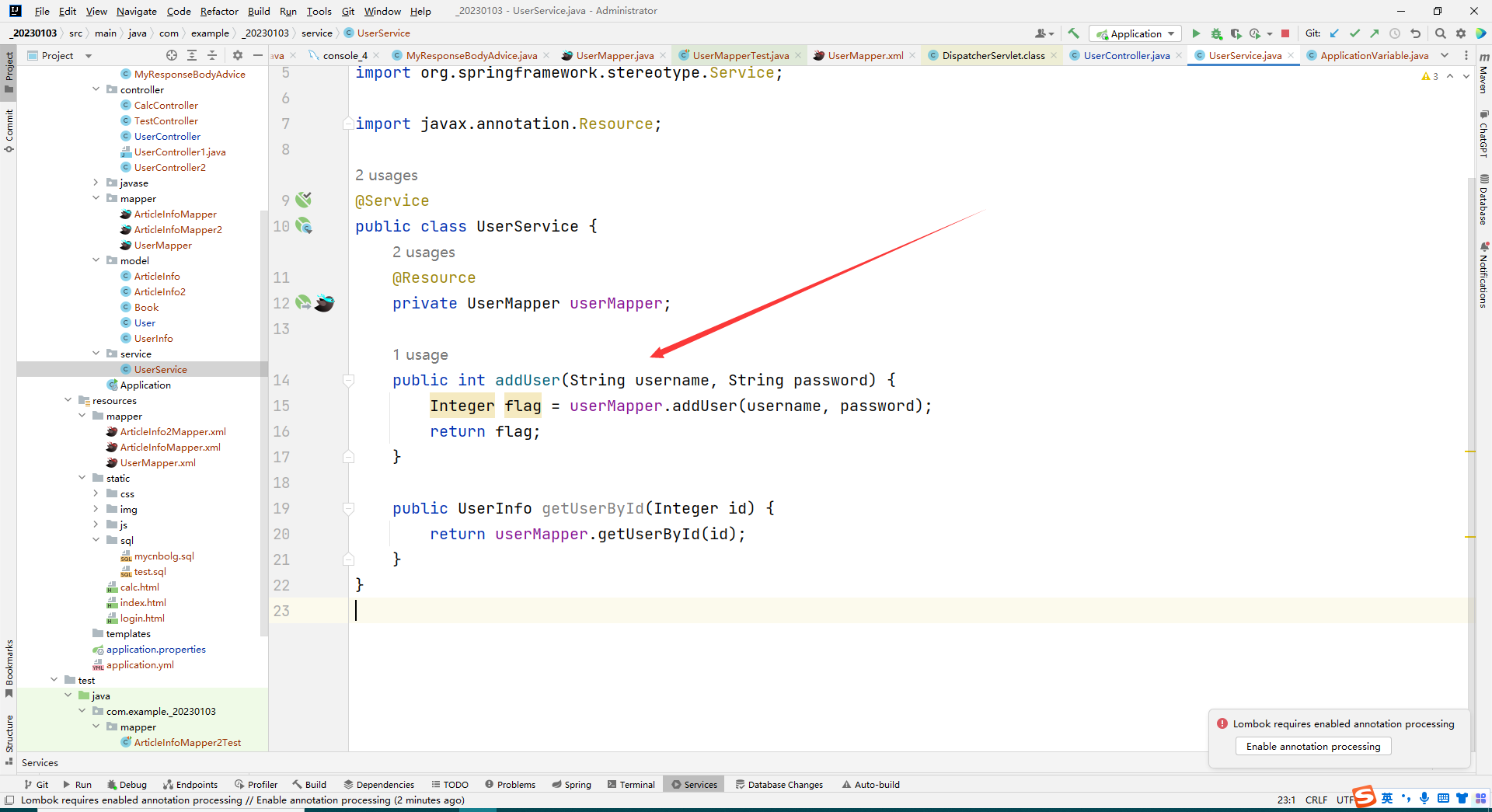This screenshot has width=1492, height=812.
Task: Select application.yml in the project tree
Action: tap(140, 664)
